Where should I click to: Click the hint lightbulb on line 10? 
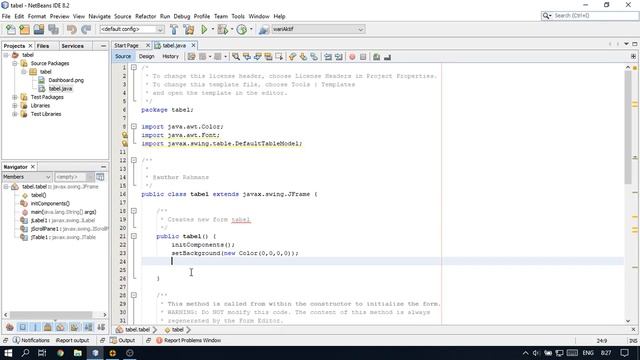pos(124,143)
